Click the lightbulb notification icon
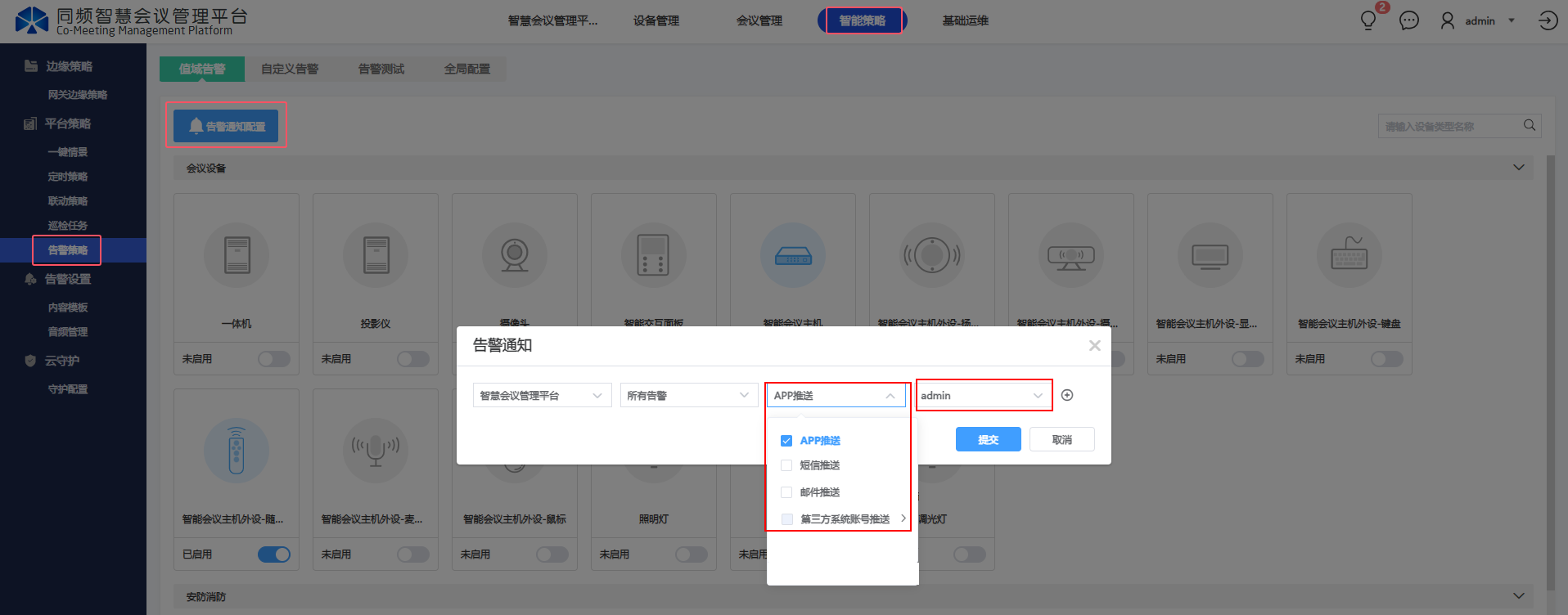The width and height of the screenshot is (1568, 615). [x=1368, y=20]
